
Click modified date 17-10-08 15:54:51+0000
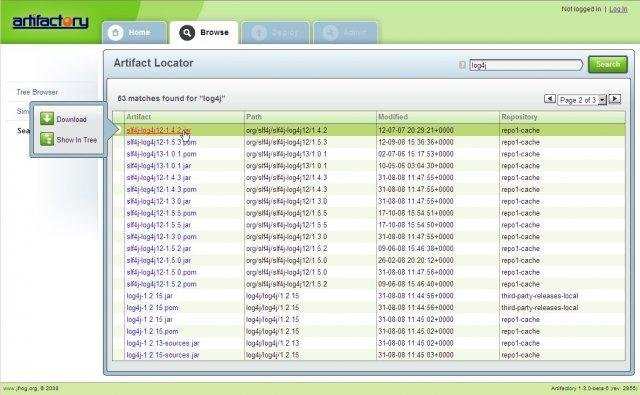[x=416, y=213]
